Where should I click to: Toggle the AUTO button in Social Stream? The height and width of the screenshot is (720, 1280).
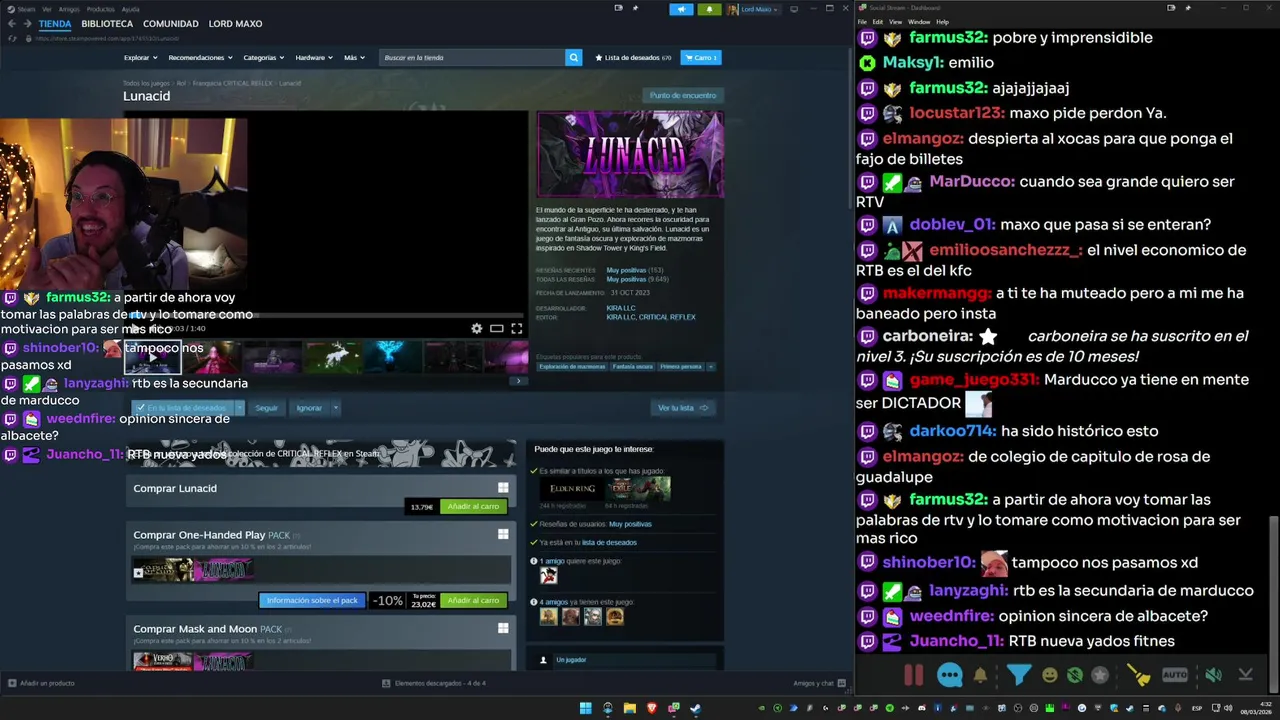tap(1175, 675)
